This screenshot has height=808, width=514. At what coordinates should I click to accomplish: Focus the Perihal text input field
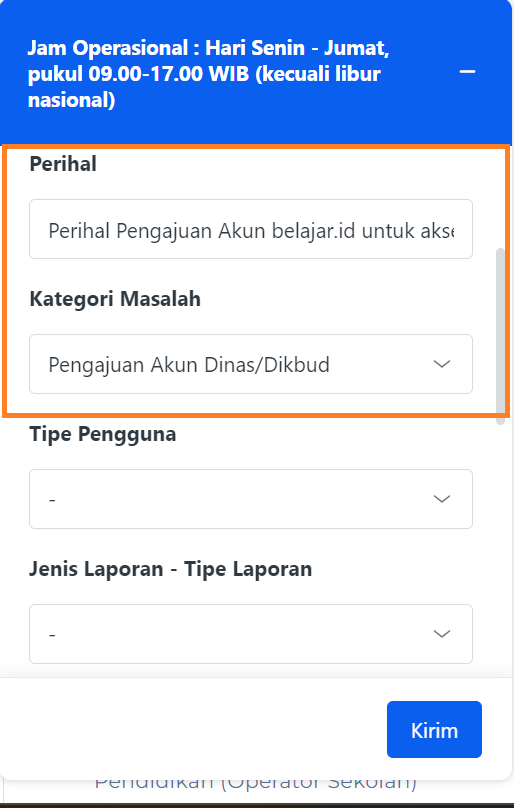251,229
